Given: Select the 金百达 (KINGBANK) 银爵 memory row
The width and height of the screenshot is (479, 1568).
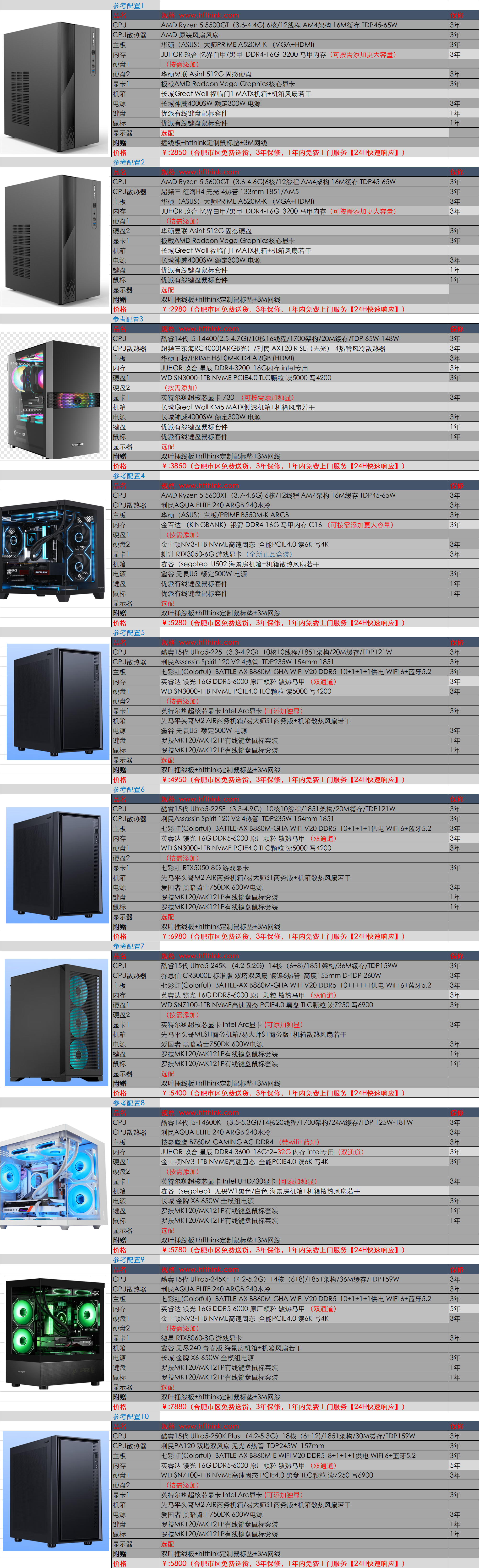Looking at the screenshot, I should point(295,525).
